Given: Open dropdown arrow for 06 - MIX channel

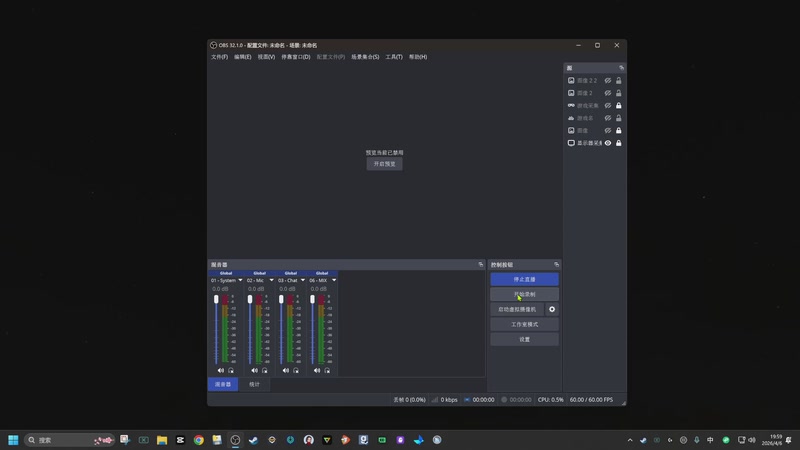Looking at the screenshot, I should click(x=334, y=280).
